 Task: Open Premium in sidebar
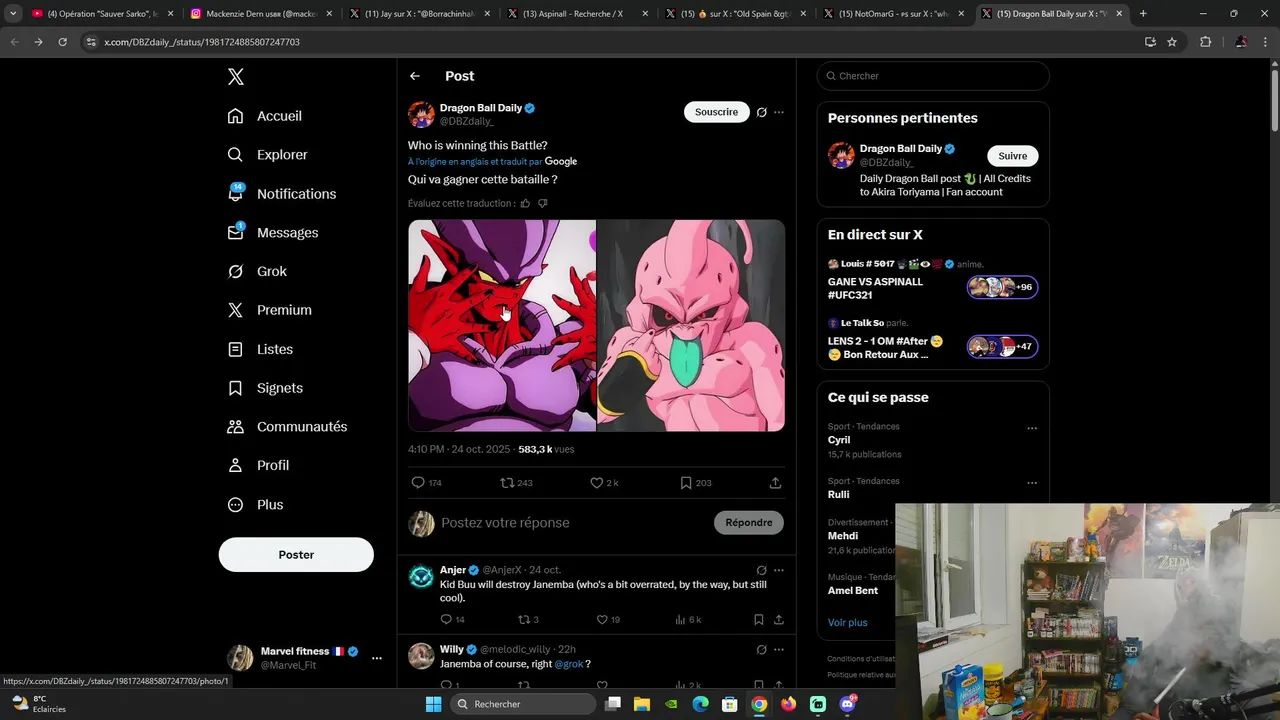coord(269,310)
